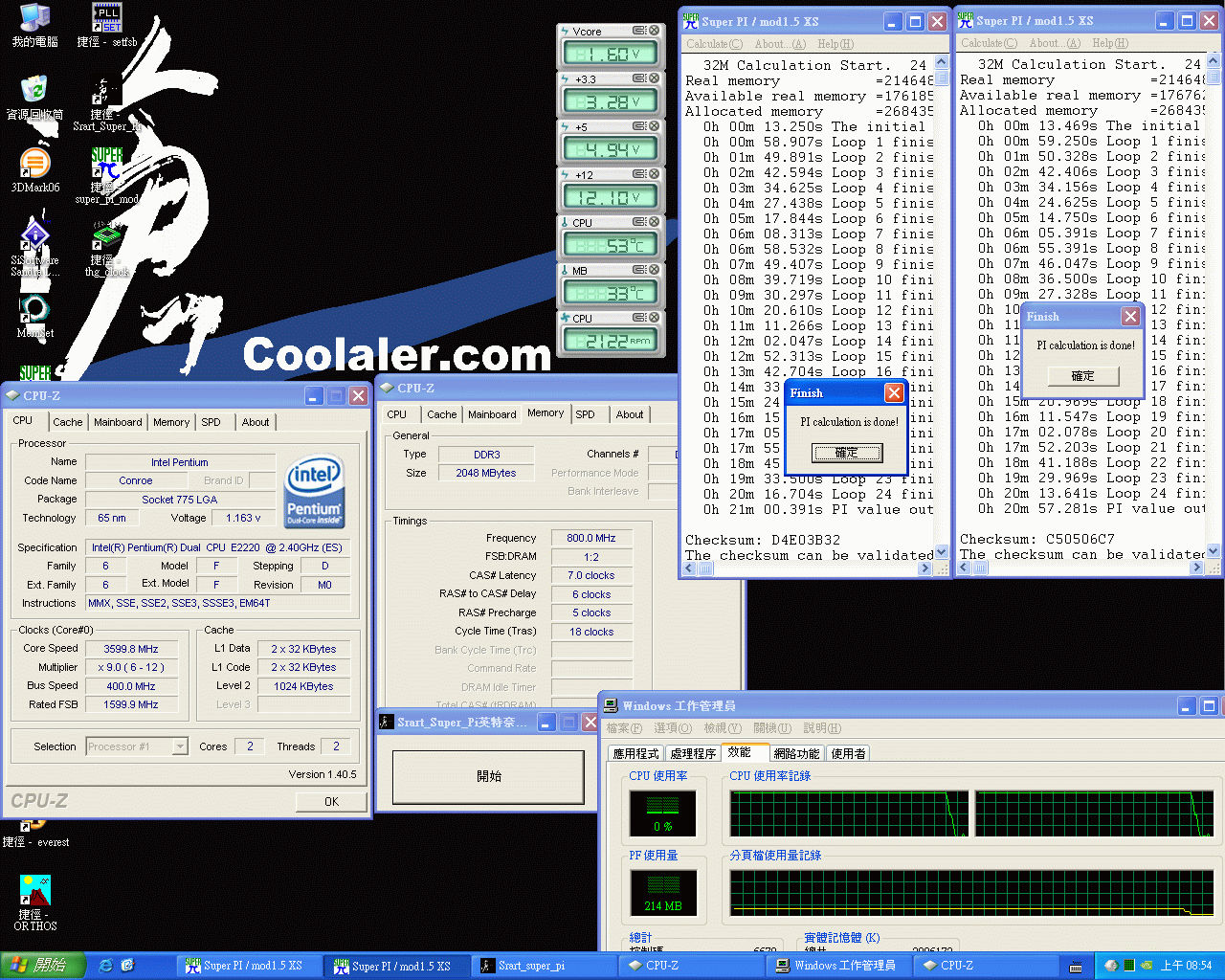Open the SiSoftware Sandra desktop icon
This screenshot has width=1225, height=980.
(x=35, y=236)
